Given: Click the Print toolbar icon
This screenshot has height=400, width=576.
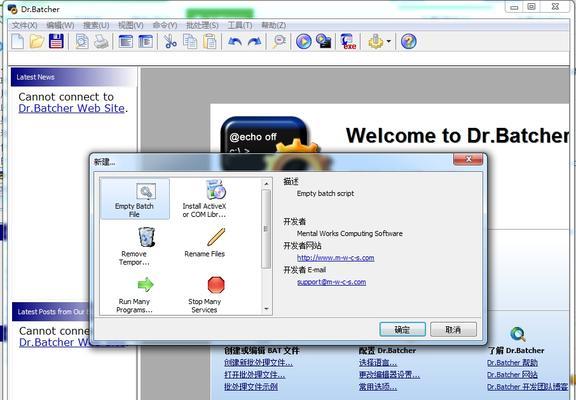Looking at the screenshot, I should (101, 41).
